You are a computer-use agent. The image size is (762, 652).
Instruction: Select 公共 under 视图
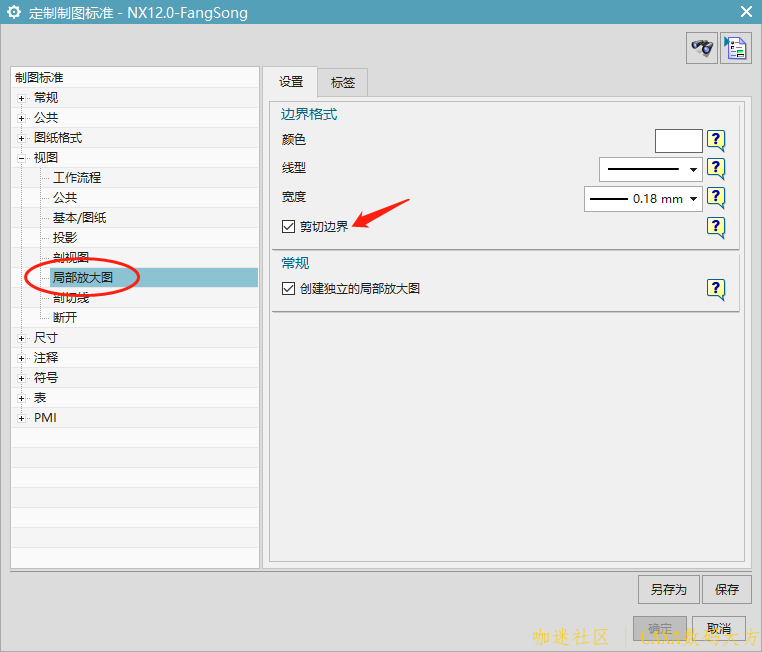coord(65,198)
